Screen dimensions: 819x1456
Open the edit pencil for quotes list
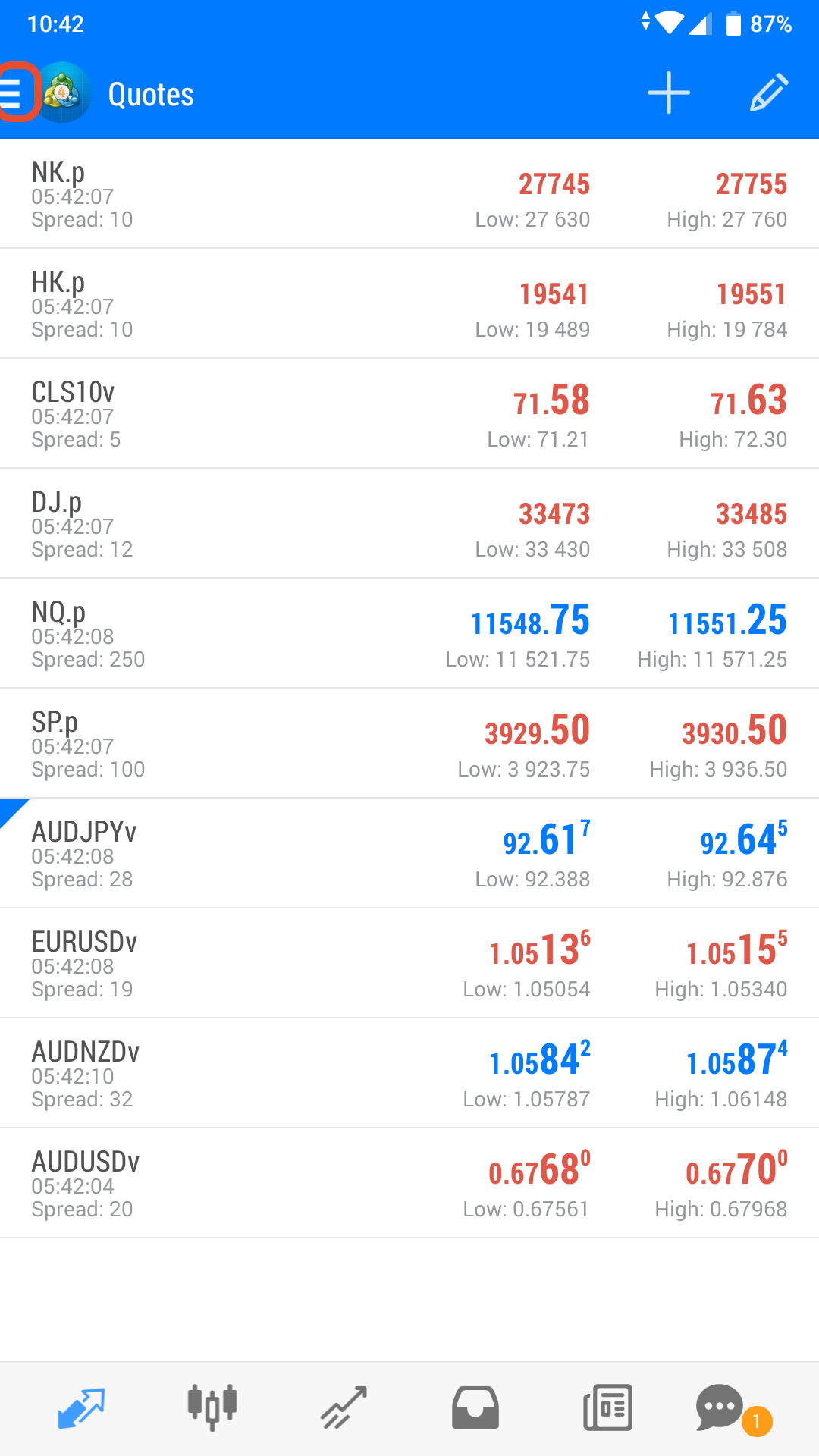770,93
